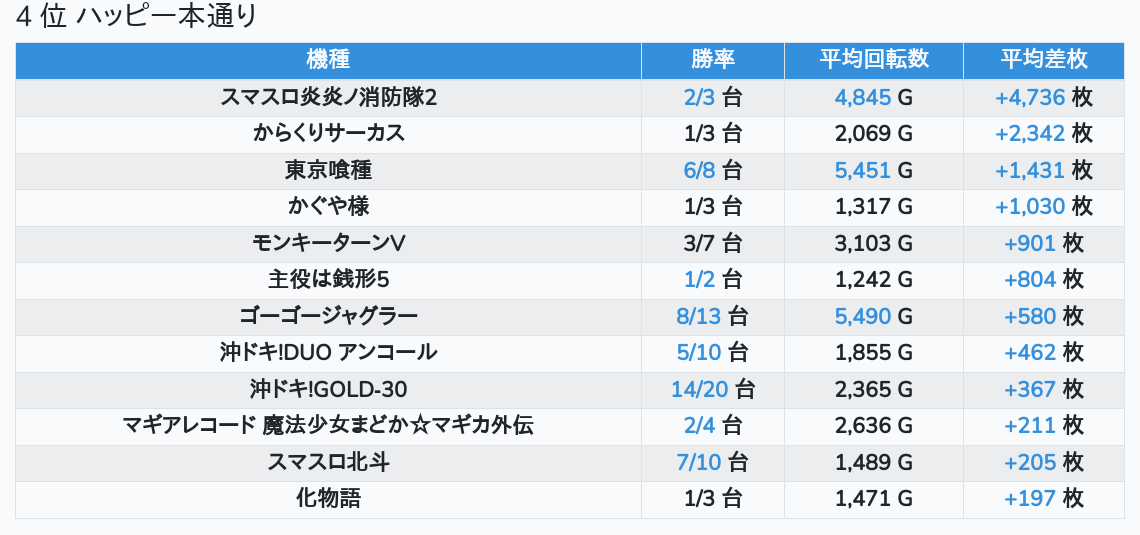1140x535 pixels.
Task: Click the 4位 ハッピー本通り heading
Action: pyautogui.click(x=137, y=17)
